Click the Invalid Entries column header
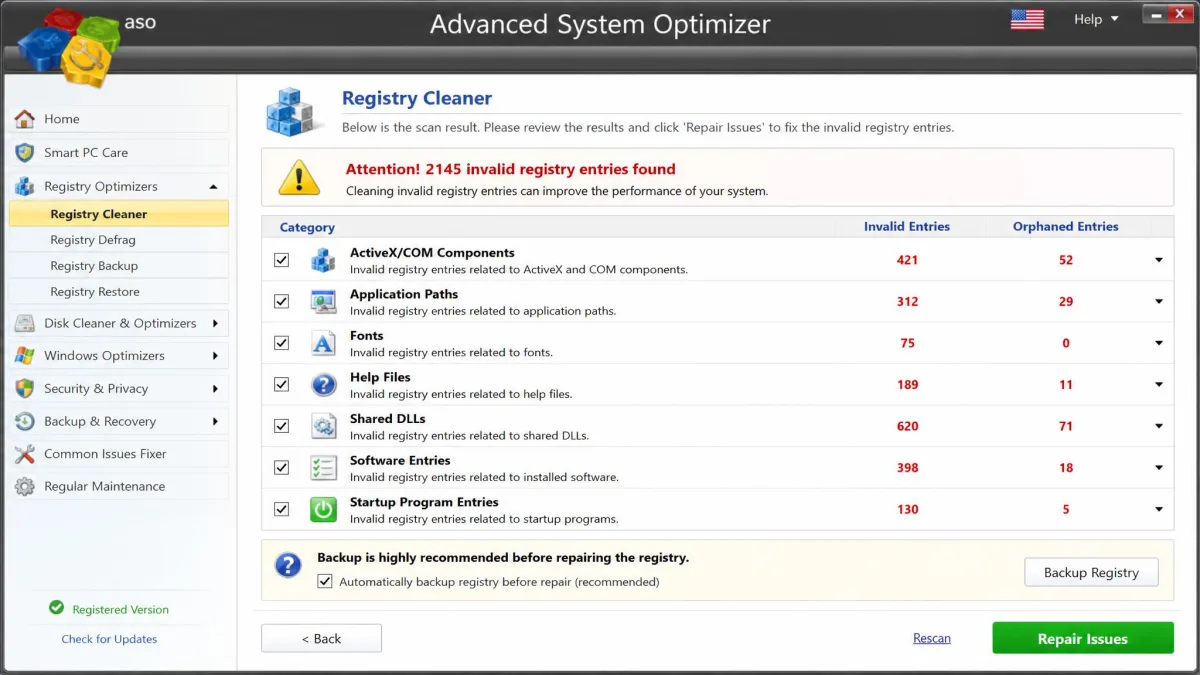The height and width of the screenshot is (675, 1200). pos(907,227)
